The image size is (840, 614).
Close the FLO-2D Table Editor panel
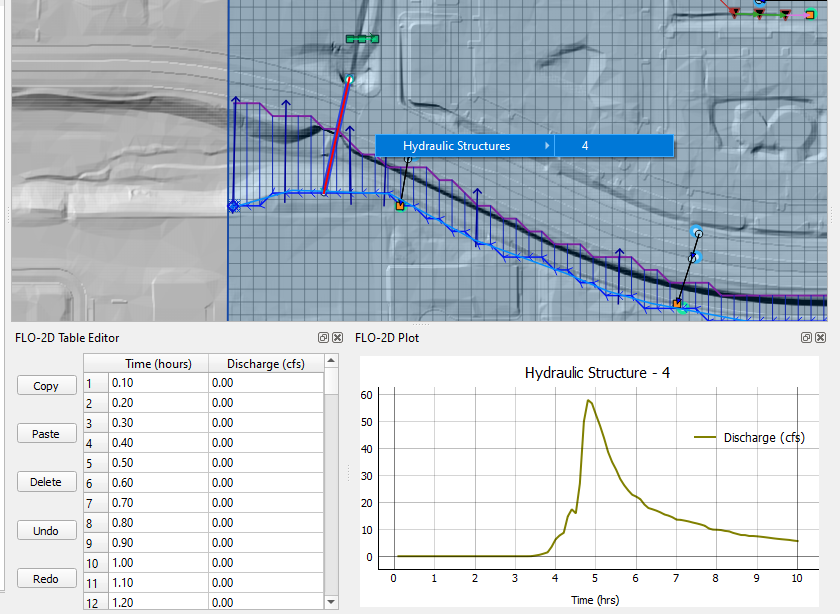coord(337,338)
